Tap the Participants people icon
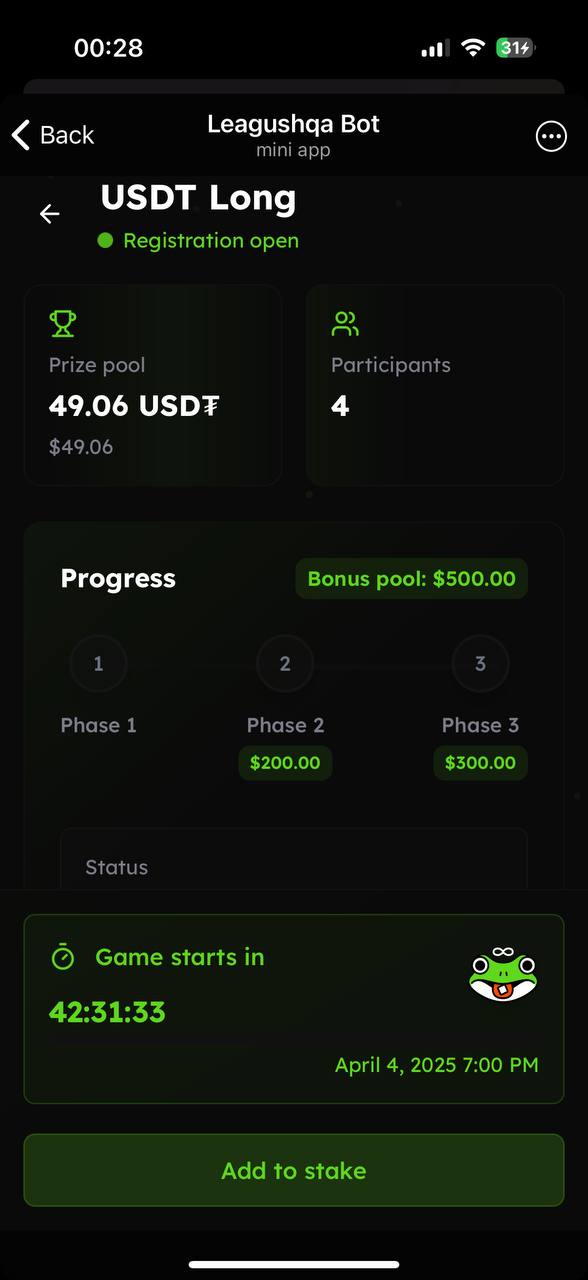 point(345,323)
